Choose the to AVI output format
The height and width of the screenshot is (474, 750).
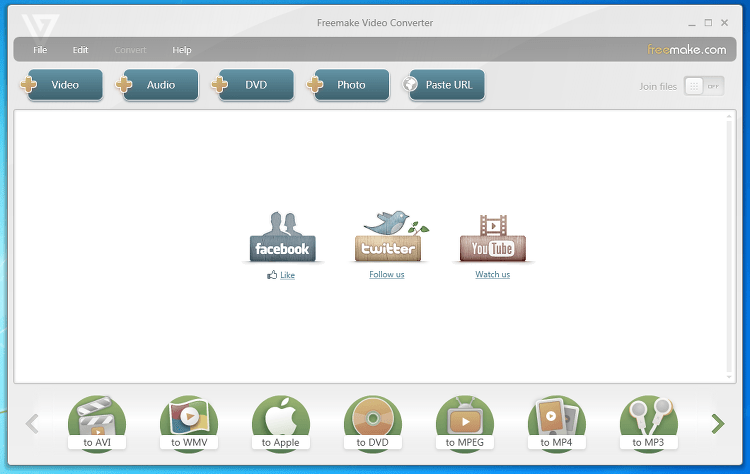tap(97, 424)
